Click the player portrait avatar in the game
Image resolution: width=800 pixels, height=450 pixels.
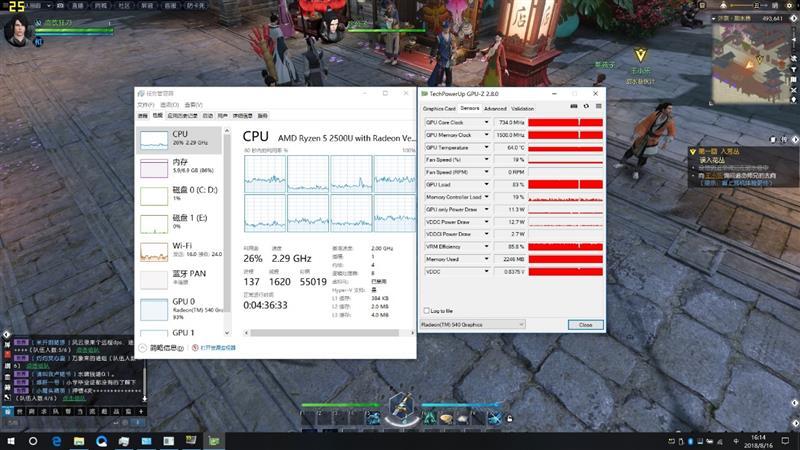coord(18,32)
